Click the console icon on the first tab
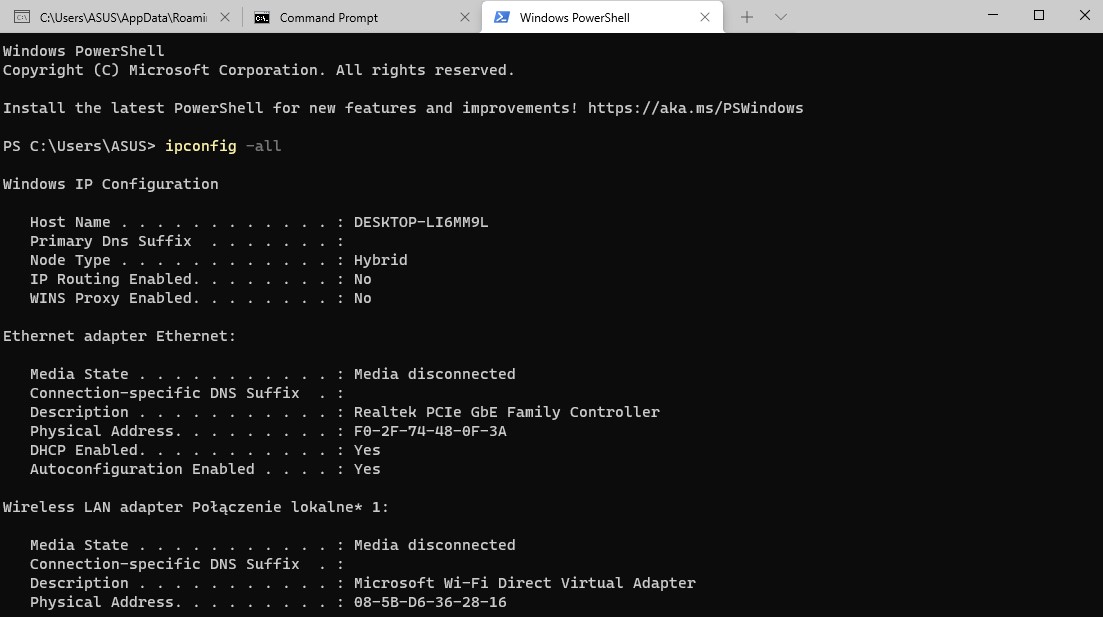Screen dimensions: 1103x617 coord(21,17)
